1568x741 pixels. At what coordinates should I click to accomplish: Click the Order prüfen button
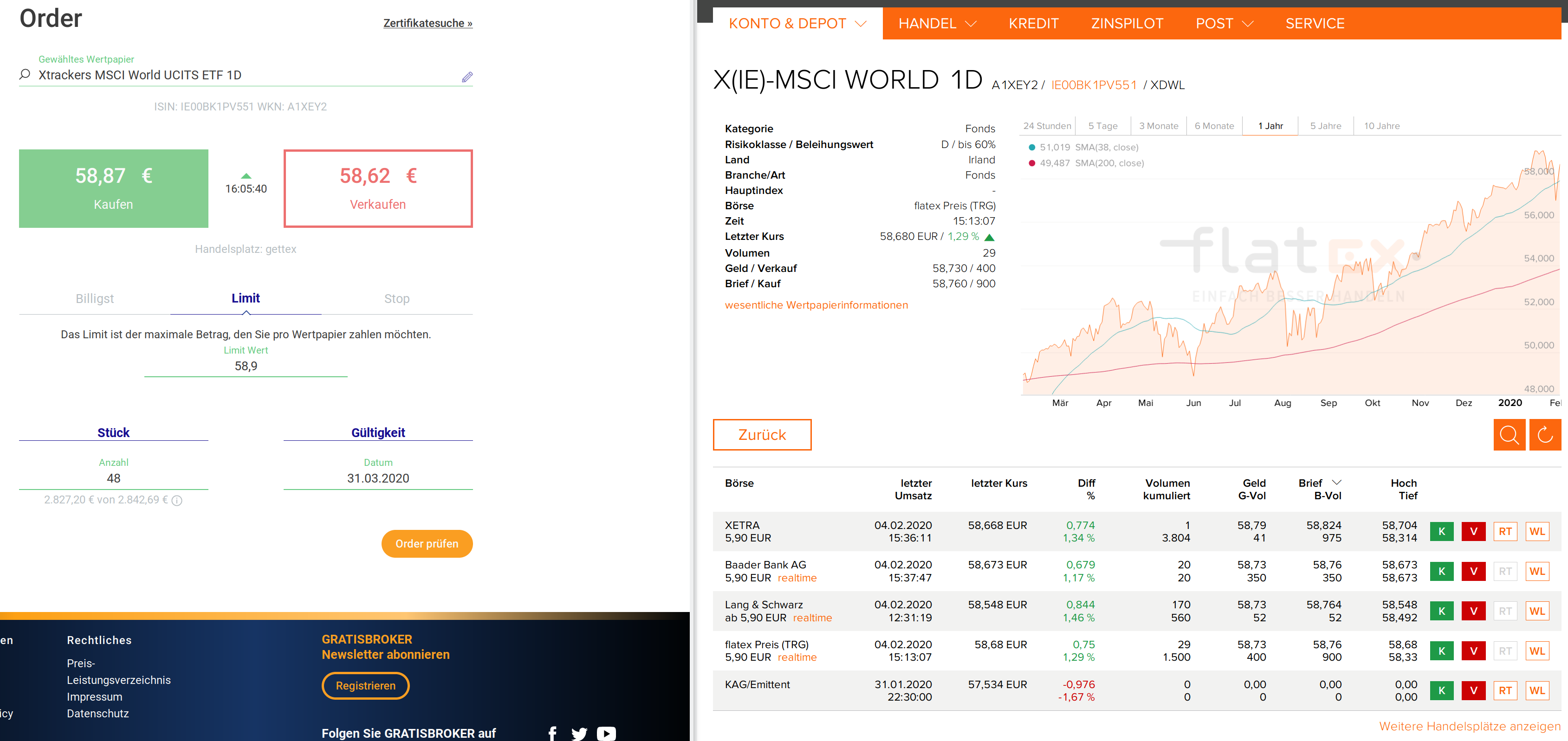[x=426, y=543]
